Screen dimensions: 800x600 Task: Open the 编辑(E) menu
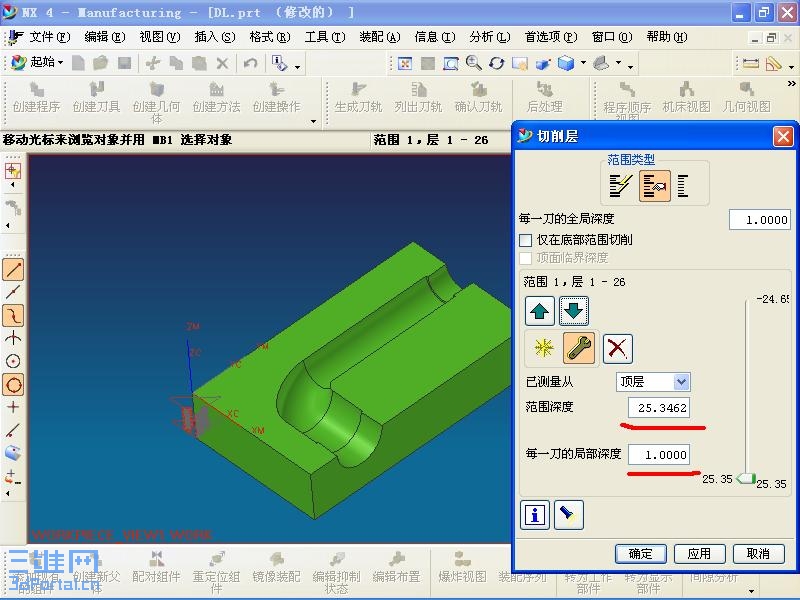tap(105, 37)
